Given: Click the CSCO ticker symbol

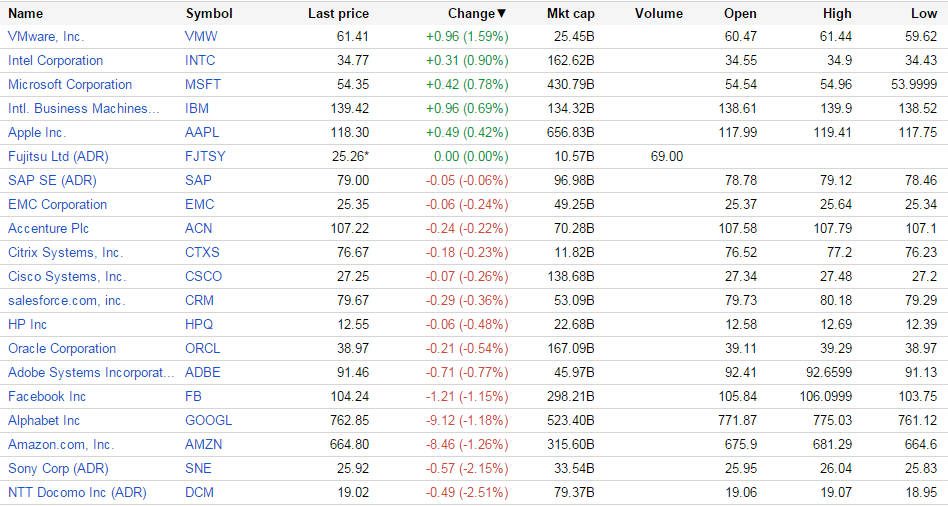Looking at the screenshot, I should [x=204, y=277].
